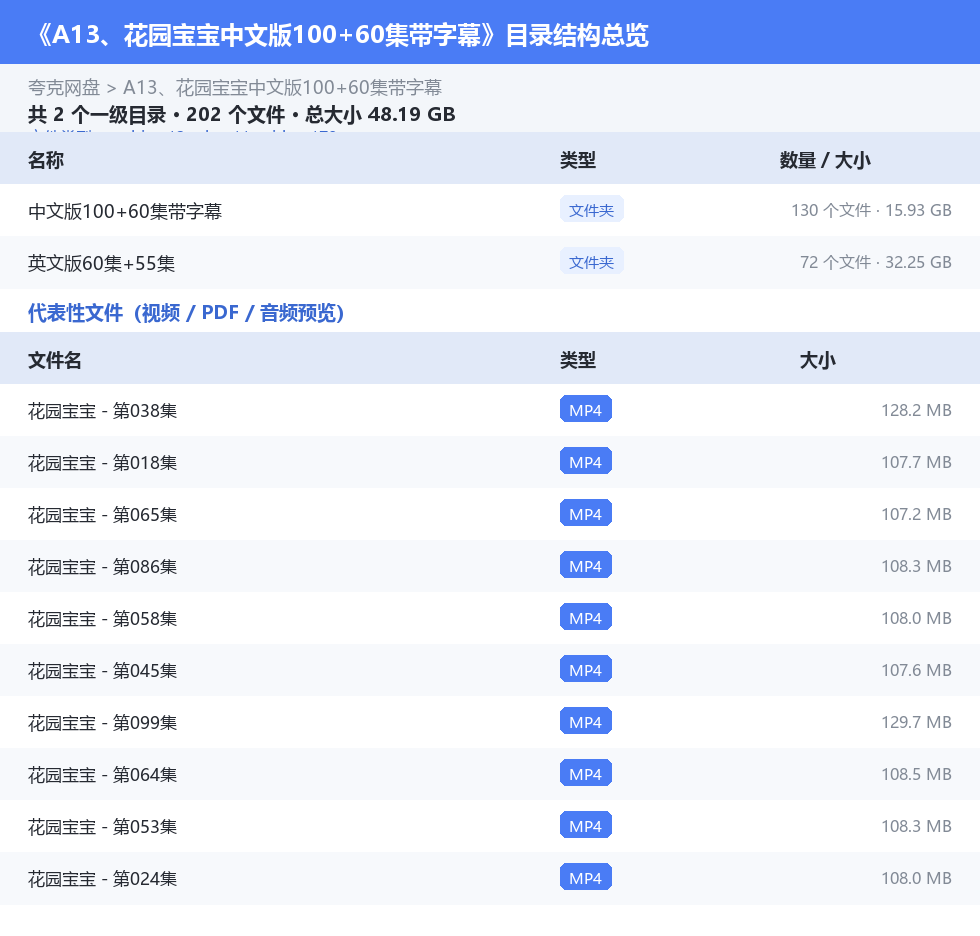
Task: Click MP4 badge for 第024集
Action: tap(586, 877)
